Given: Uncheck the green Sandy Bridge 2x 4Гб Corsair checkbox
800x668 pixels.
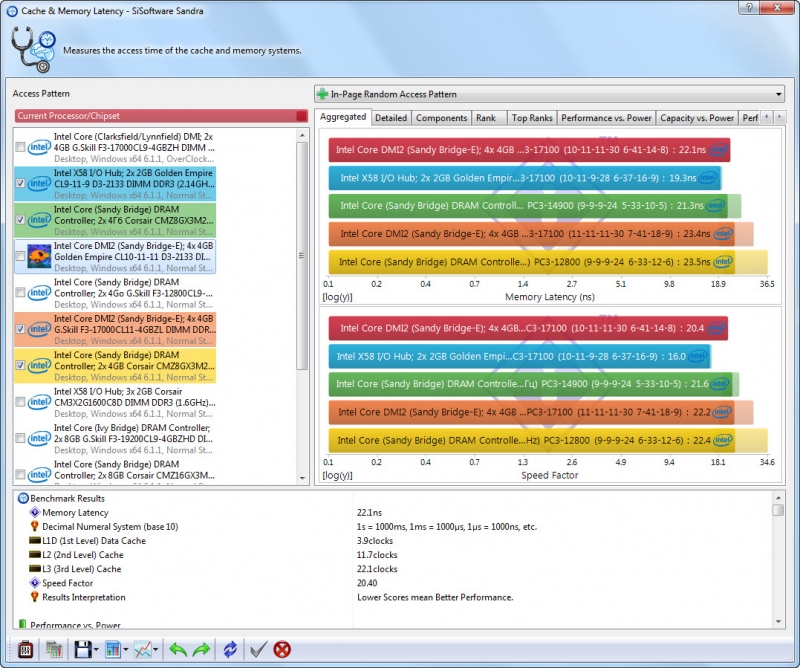Looking at the screenshot, I should pos(20,220).
